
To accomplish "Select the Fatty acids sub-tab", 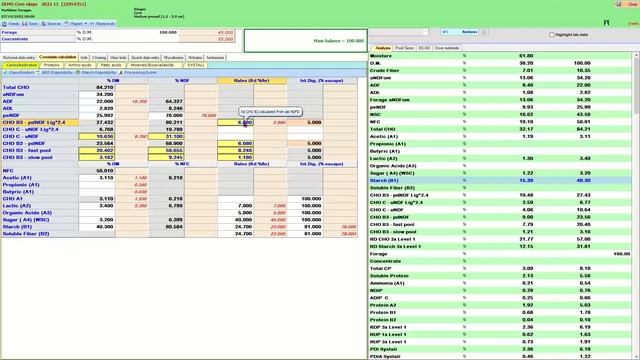I will [x=111, y=65].
